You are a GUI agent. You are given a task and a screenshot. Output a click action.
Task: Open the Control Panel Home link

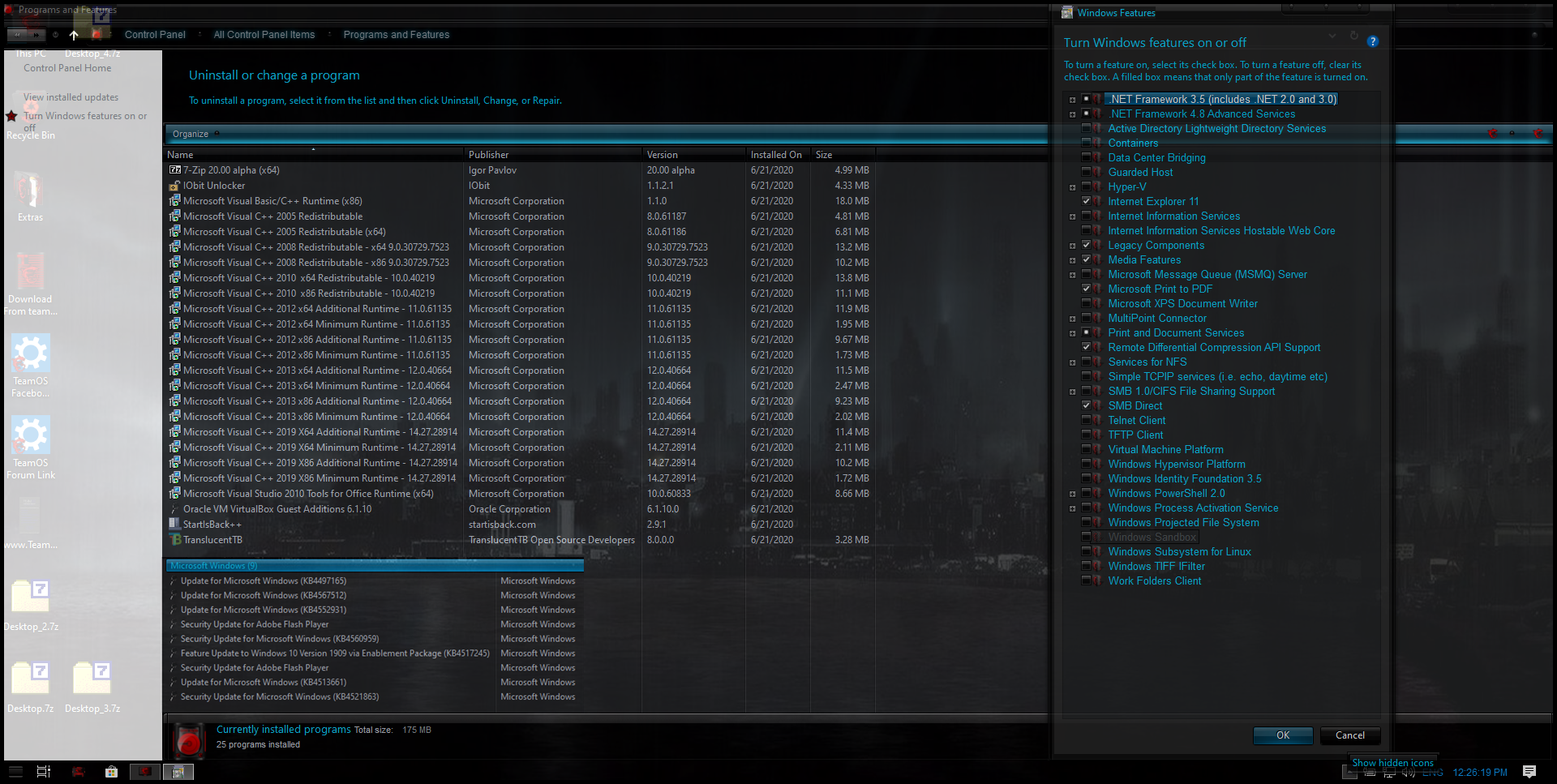tap(67, 68)
